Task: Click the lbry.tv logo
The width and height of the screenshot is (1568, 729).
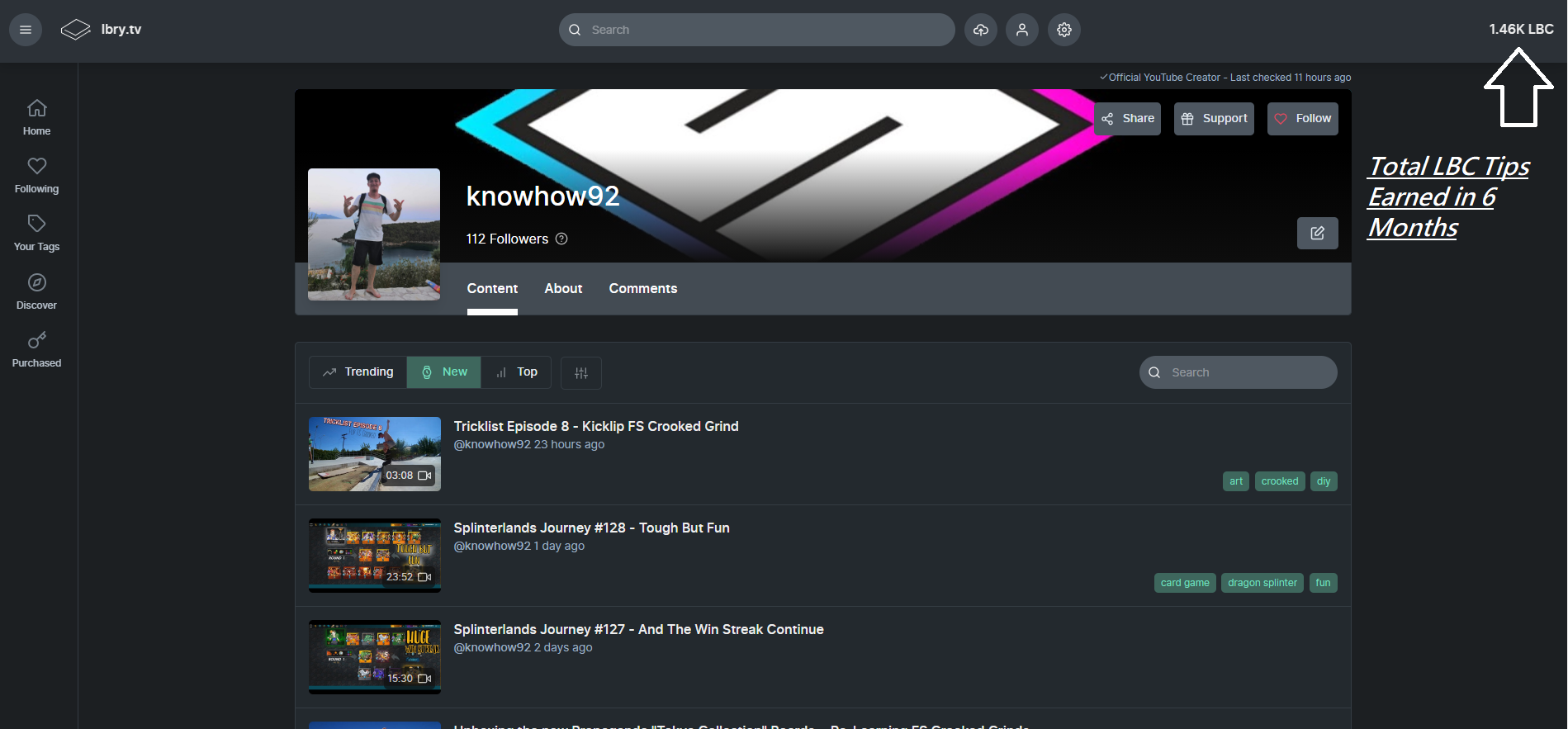Action: pyautogui.click(x=101, y=30)
